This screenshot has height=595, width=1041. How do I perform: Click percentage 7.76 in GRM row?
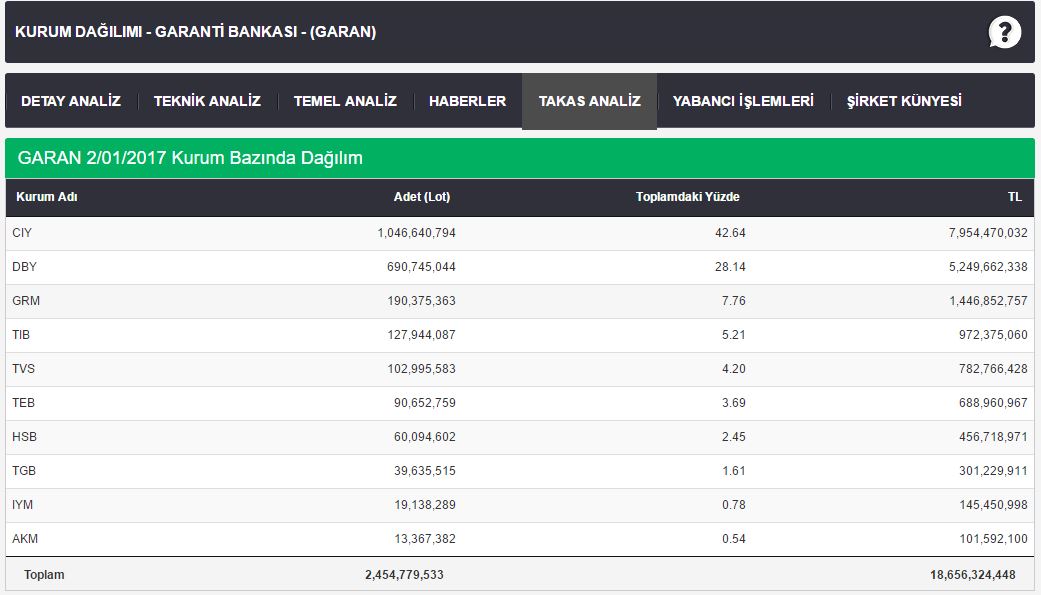click(x=734, y=301)
